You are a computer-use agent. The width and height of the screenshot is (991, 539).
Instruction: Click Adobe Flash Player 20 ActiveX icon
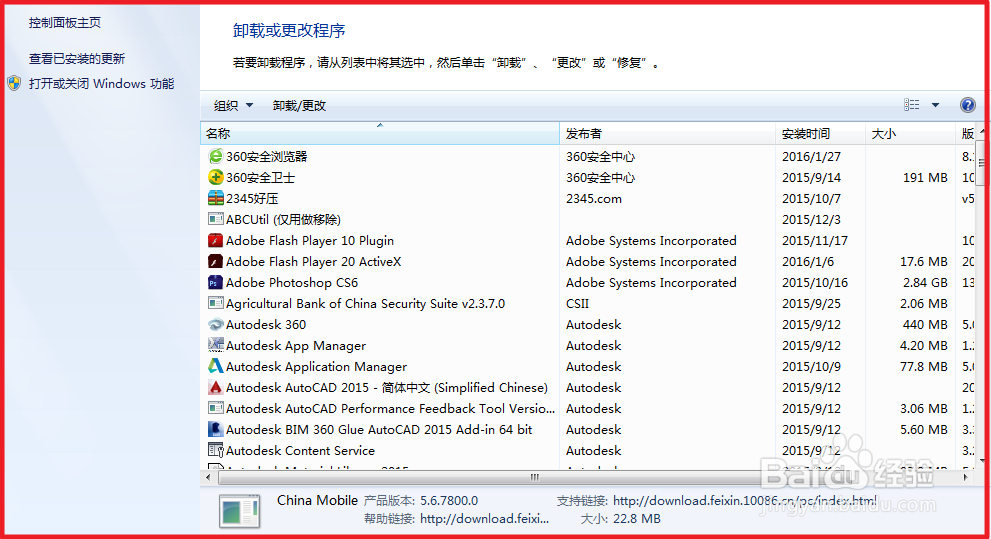pyautogui.click(x=216, y=261)
